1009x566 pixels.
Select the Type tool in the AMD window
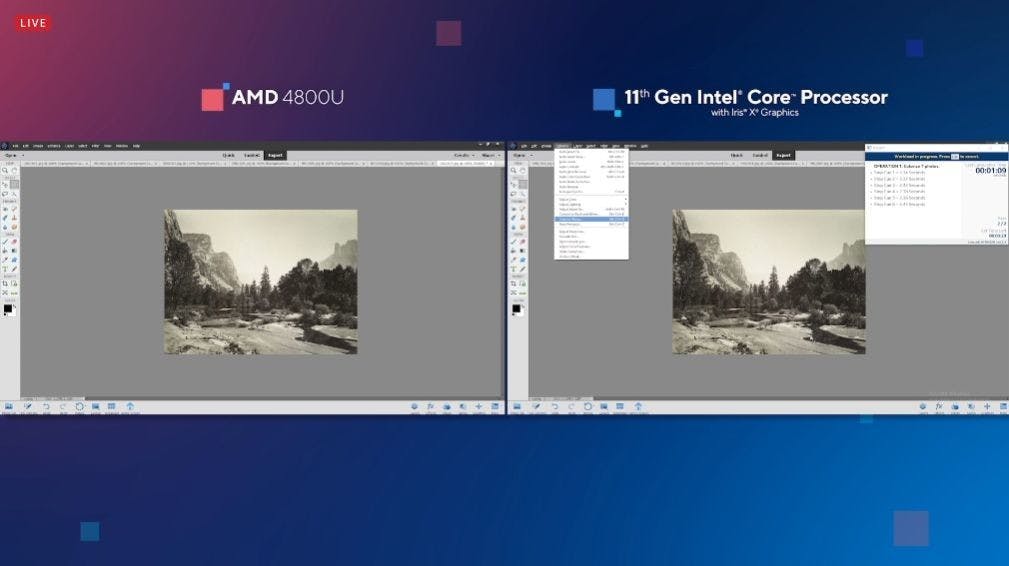point(5,269)
